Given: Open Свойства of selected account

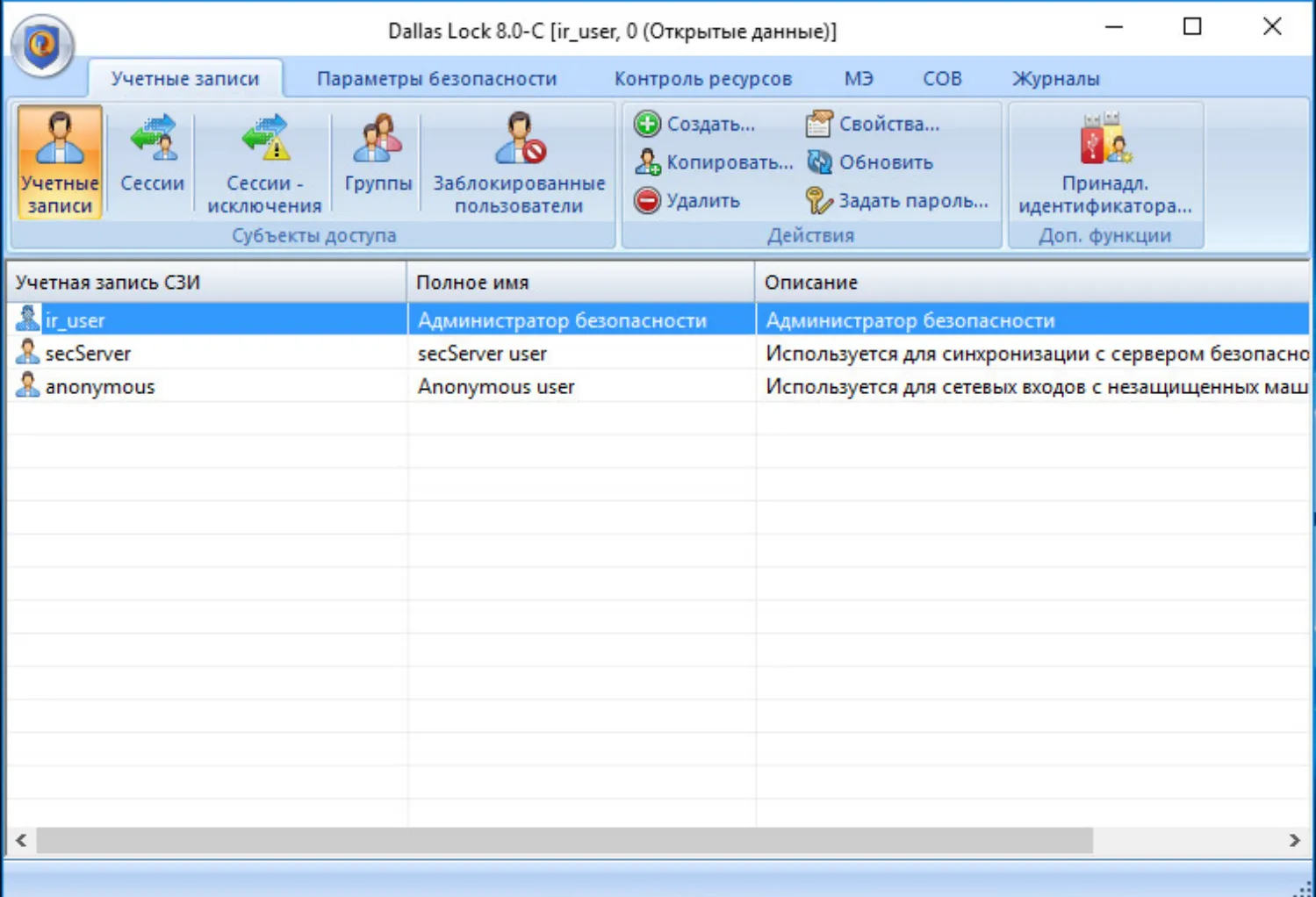Looking at the screenshot, I should click(873, 124).
